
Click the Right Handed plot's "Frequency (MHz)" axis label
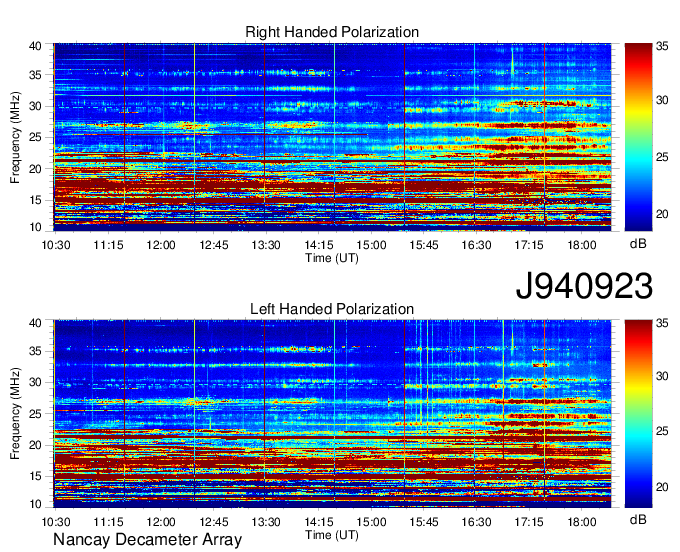coord(15,137)
